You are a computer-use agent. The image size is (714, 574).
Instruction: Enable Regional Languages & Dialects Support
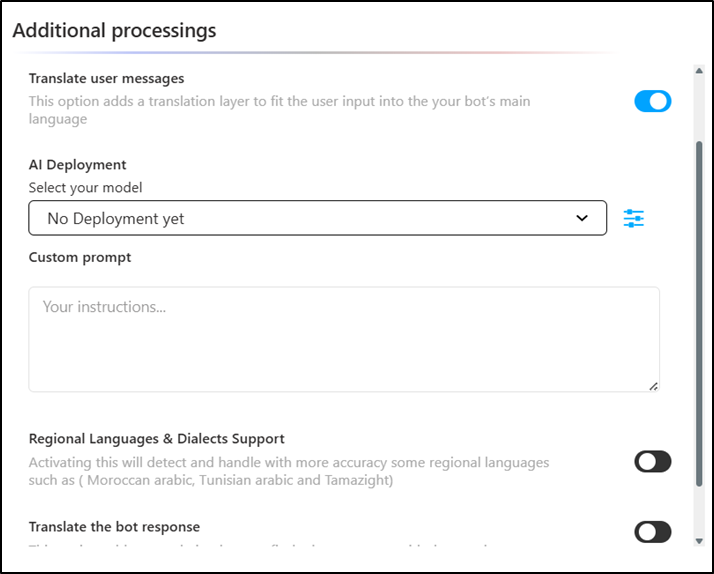pyautogui.click(x=653, y=462)
